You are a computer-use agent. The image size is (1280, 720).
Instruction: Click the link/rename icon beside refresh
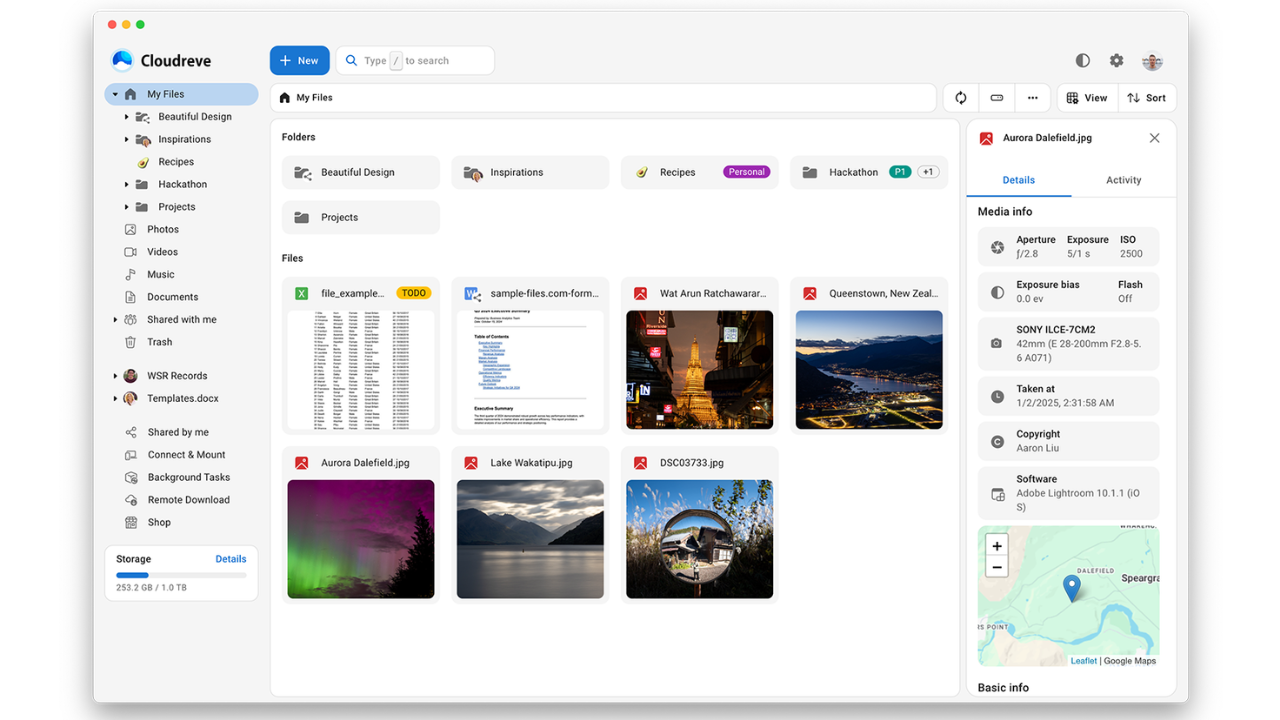pyautogui.click(x=997, y=98)
